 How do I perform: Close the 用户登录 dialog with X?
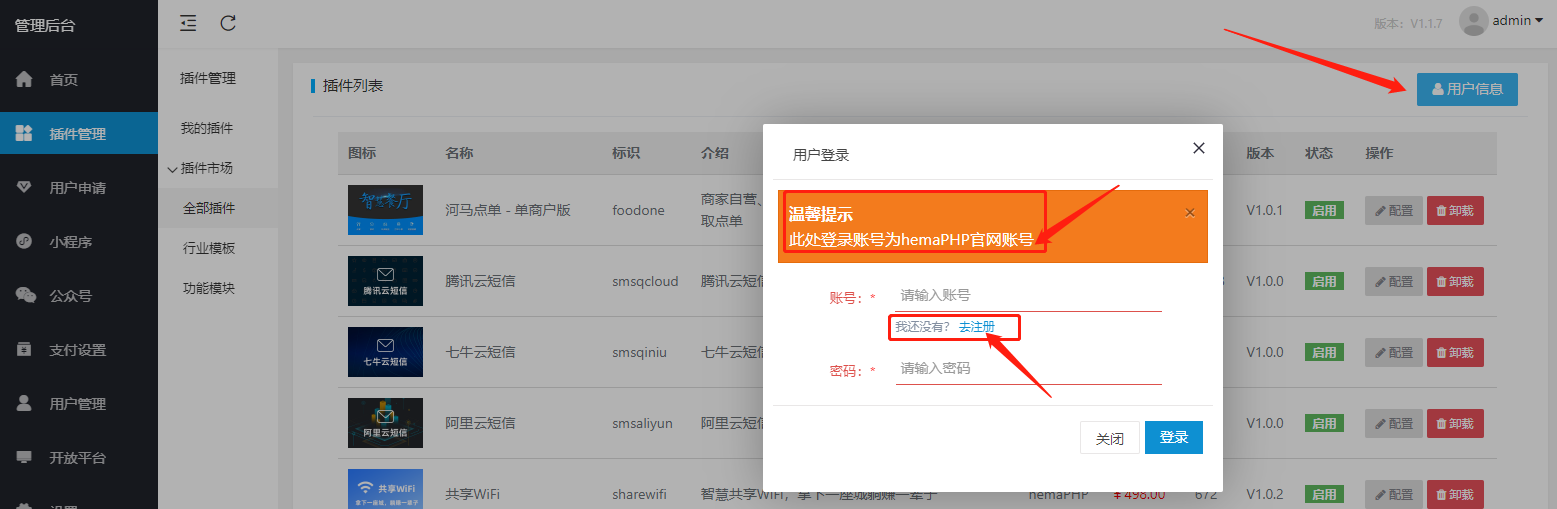click(x=1199, y=148)
